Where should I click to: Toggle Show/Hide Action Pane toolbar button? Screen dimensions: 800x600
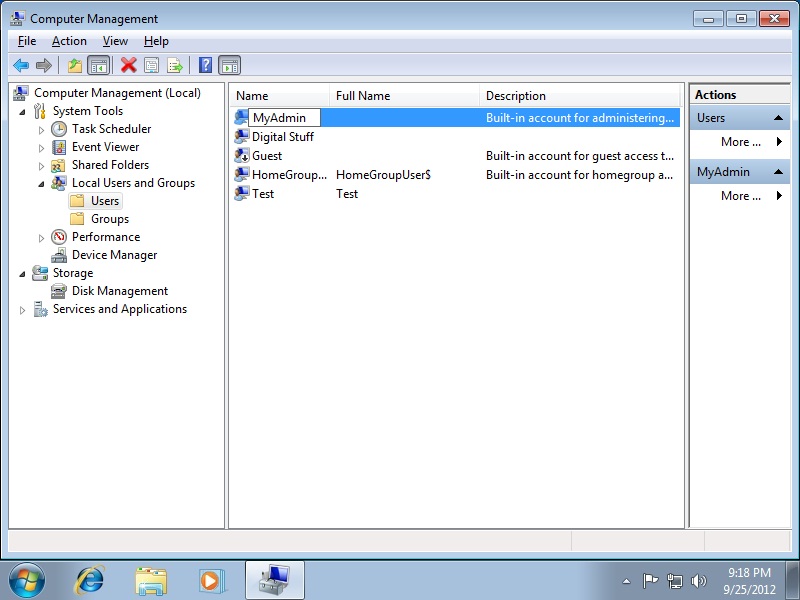coord(230,65)
